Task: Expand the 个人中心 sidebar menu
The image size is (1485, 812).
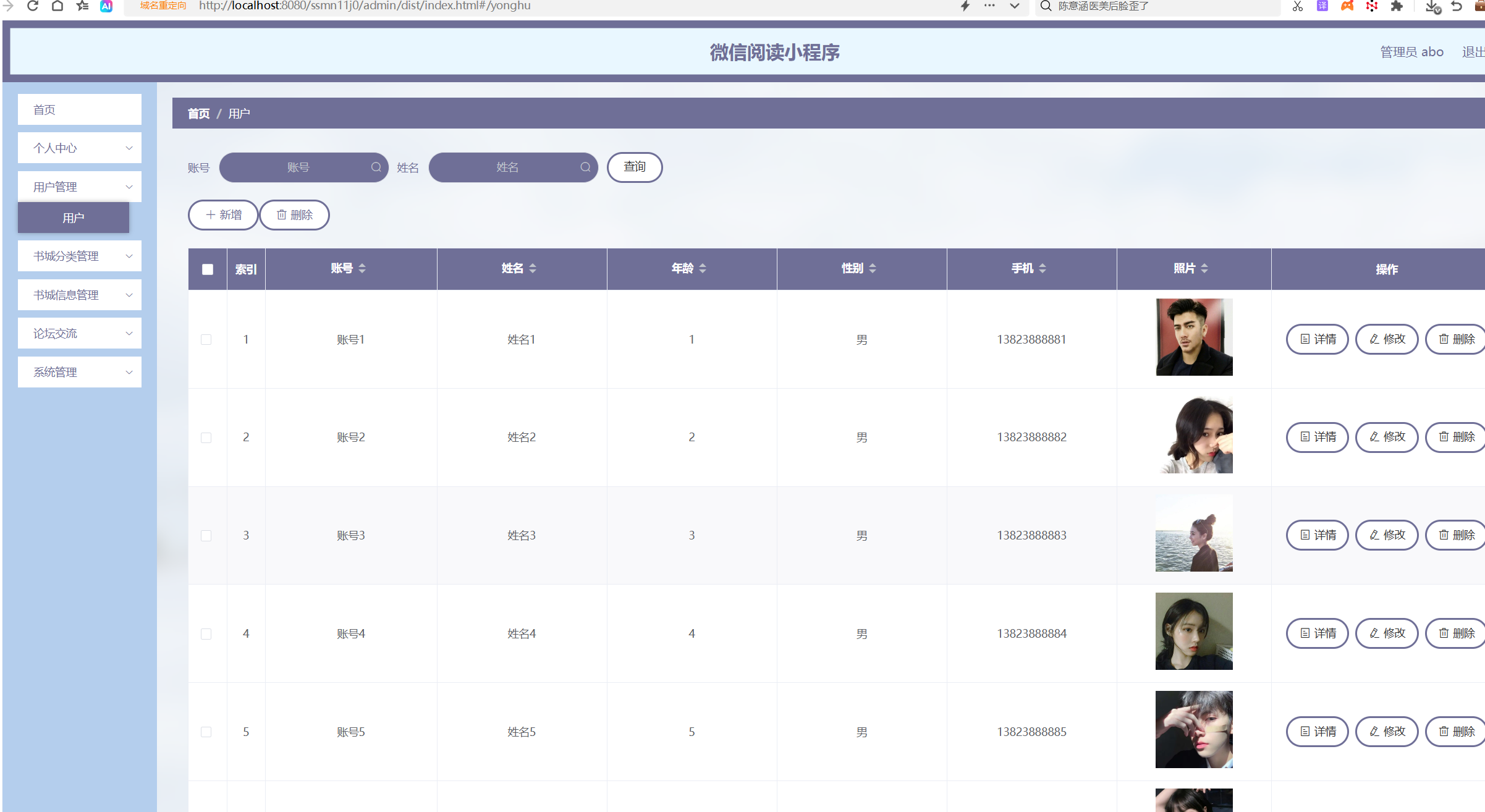Action: click(80, 148)
